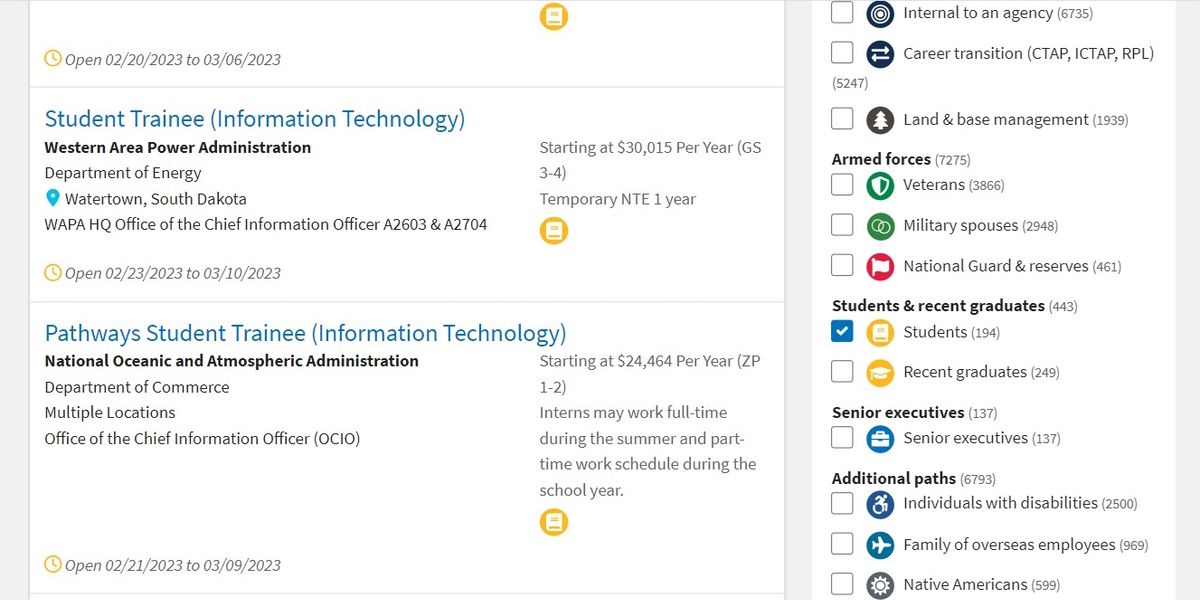Click the location pin beside Watertown, South Dakota
The image size is (1200, 600).
[53, 199]
